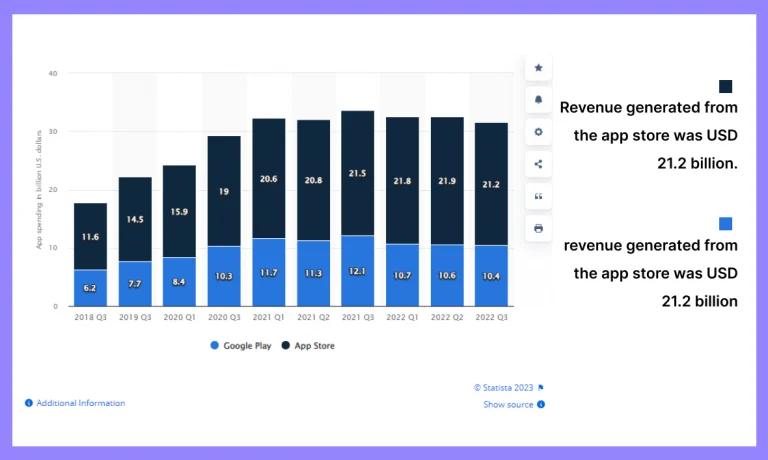Click the share icon
768x460 pixels.
[x=538, y=164]
